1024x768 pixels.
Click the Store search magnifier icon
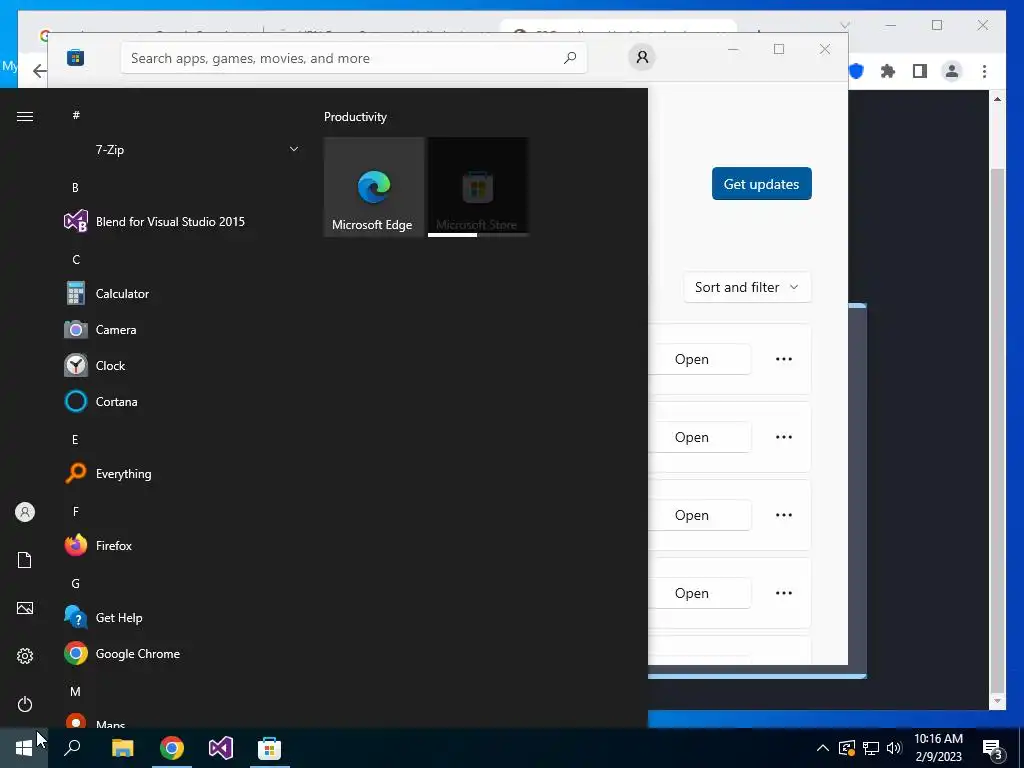[569, 57]
